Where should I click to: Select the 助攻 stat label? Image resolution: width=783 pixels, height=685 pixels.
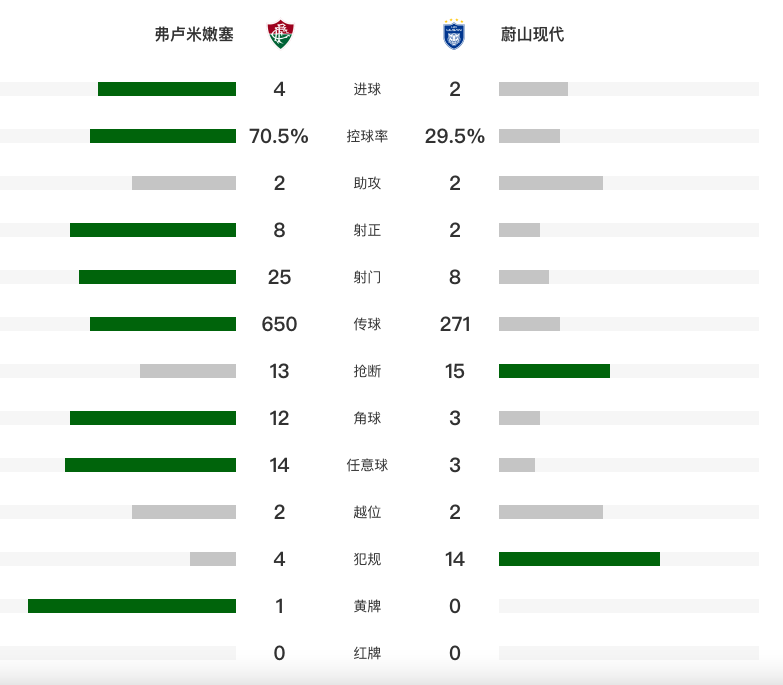(x=367, y=183)
